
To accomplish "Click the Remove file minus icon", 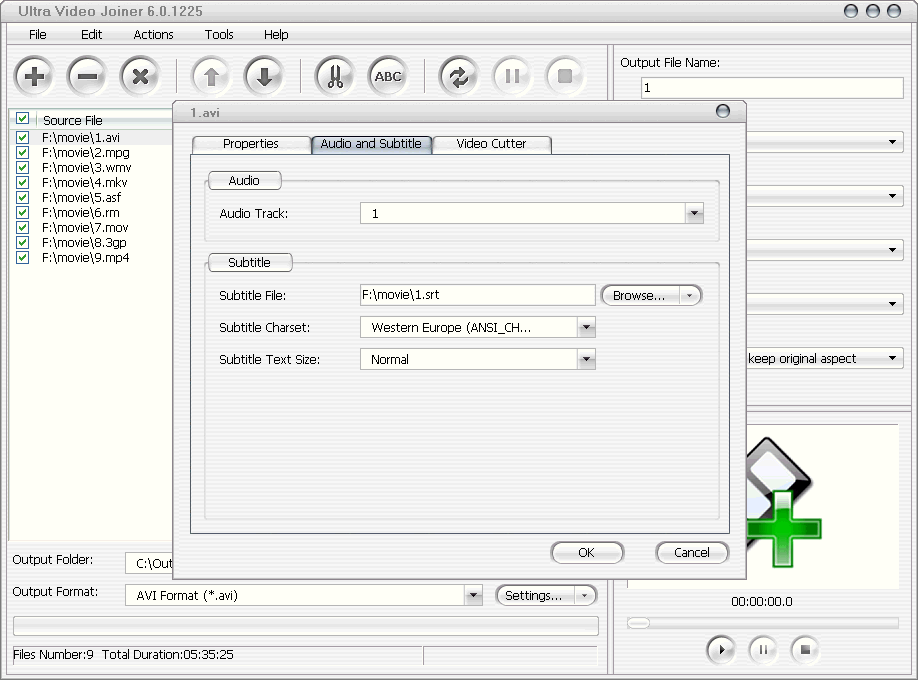I will point(86,75).
